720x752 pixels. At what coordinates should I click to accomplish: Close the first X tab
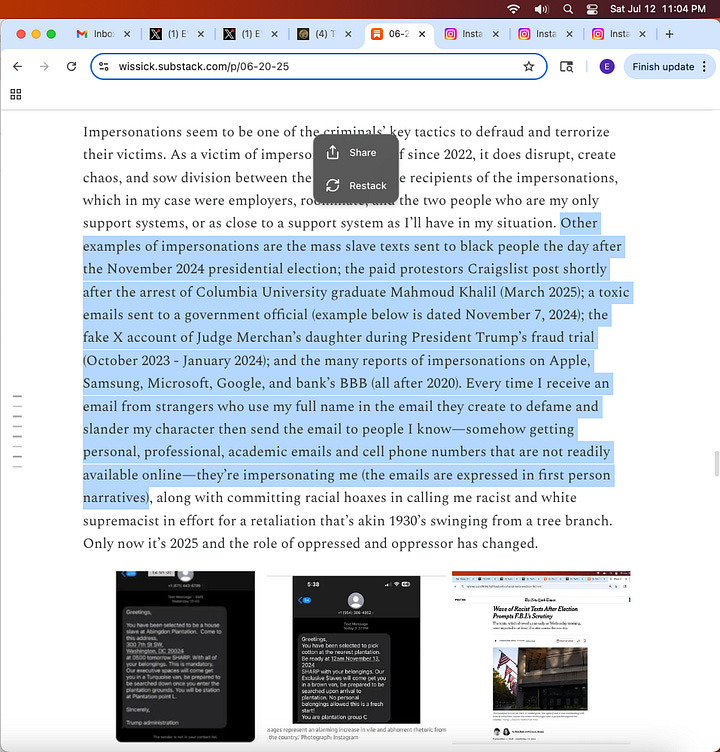[201, 34]
